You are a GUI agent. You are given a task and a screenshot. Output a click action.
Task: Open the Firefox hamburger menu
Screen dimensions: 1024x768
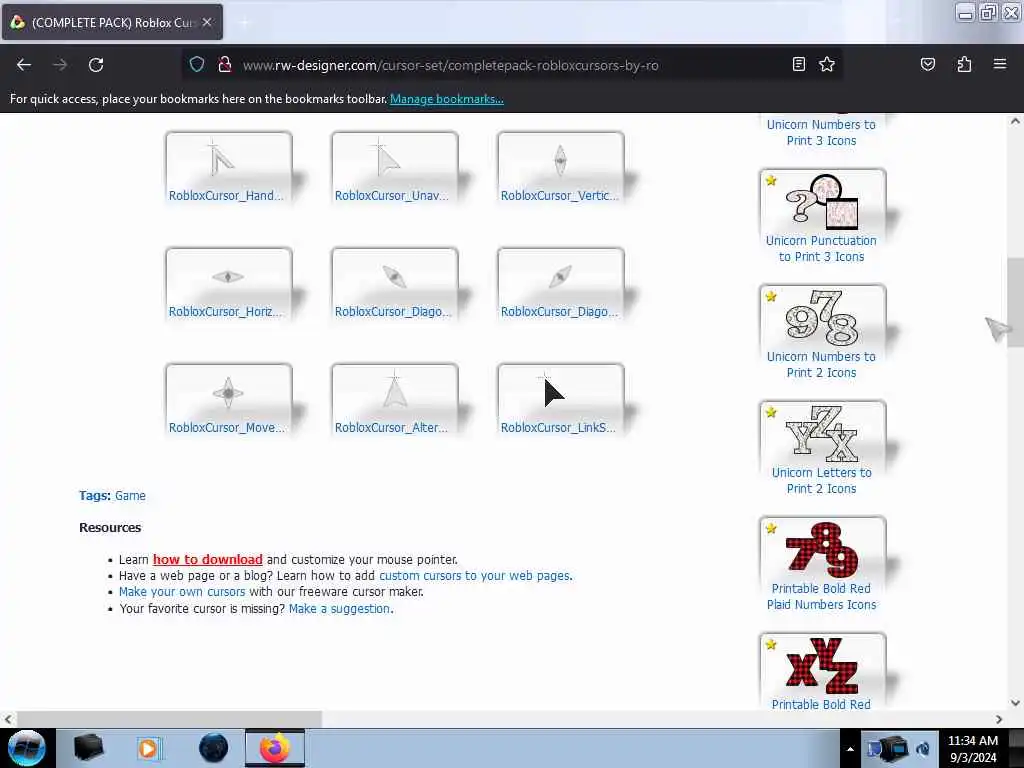coord(1000,64)
